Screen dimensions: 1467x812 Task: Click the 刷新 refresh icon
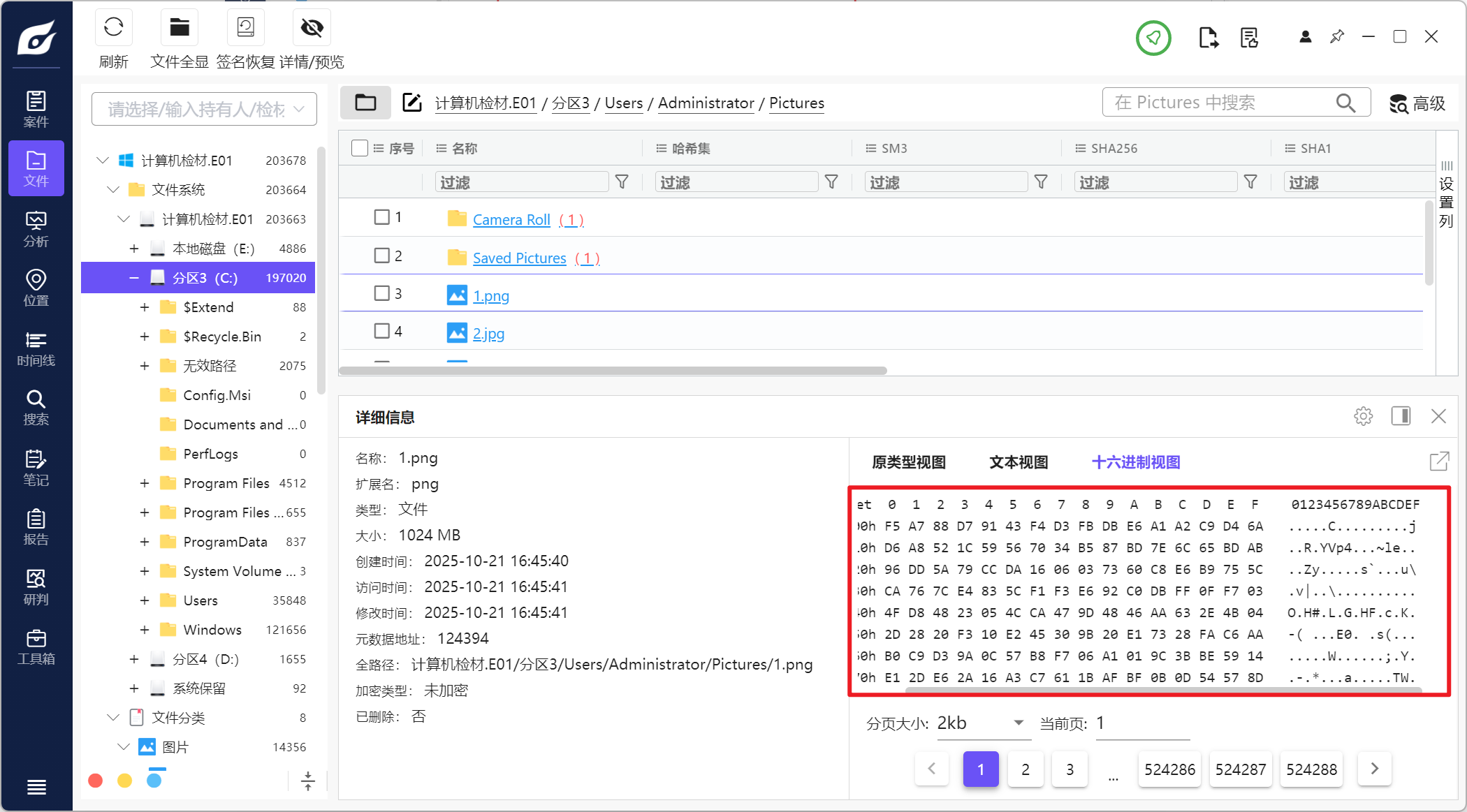coord(113,28)
